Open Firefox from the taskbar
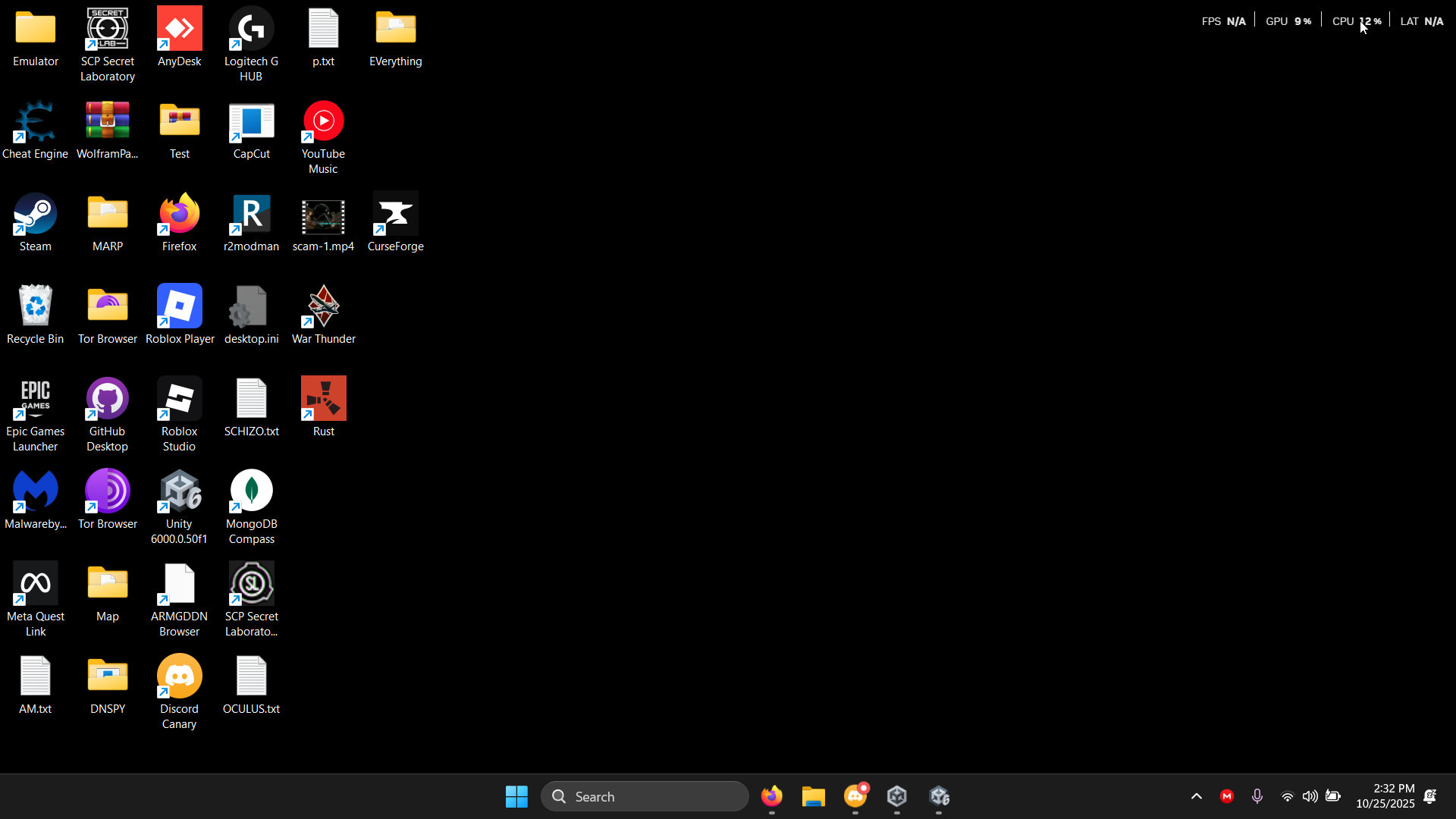1456x819 pixels. point(772,796)
